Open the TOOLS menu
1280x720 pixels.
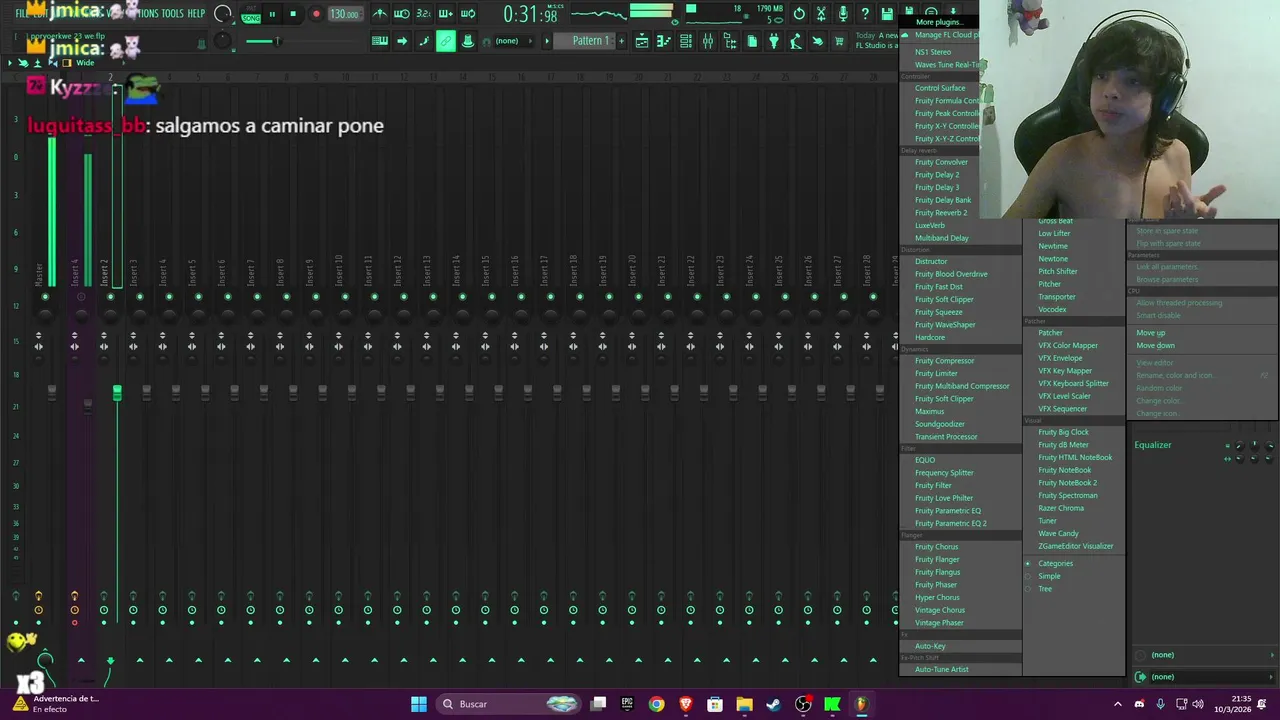point(173,14)
